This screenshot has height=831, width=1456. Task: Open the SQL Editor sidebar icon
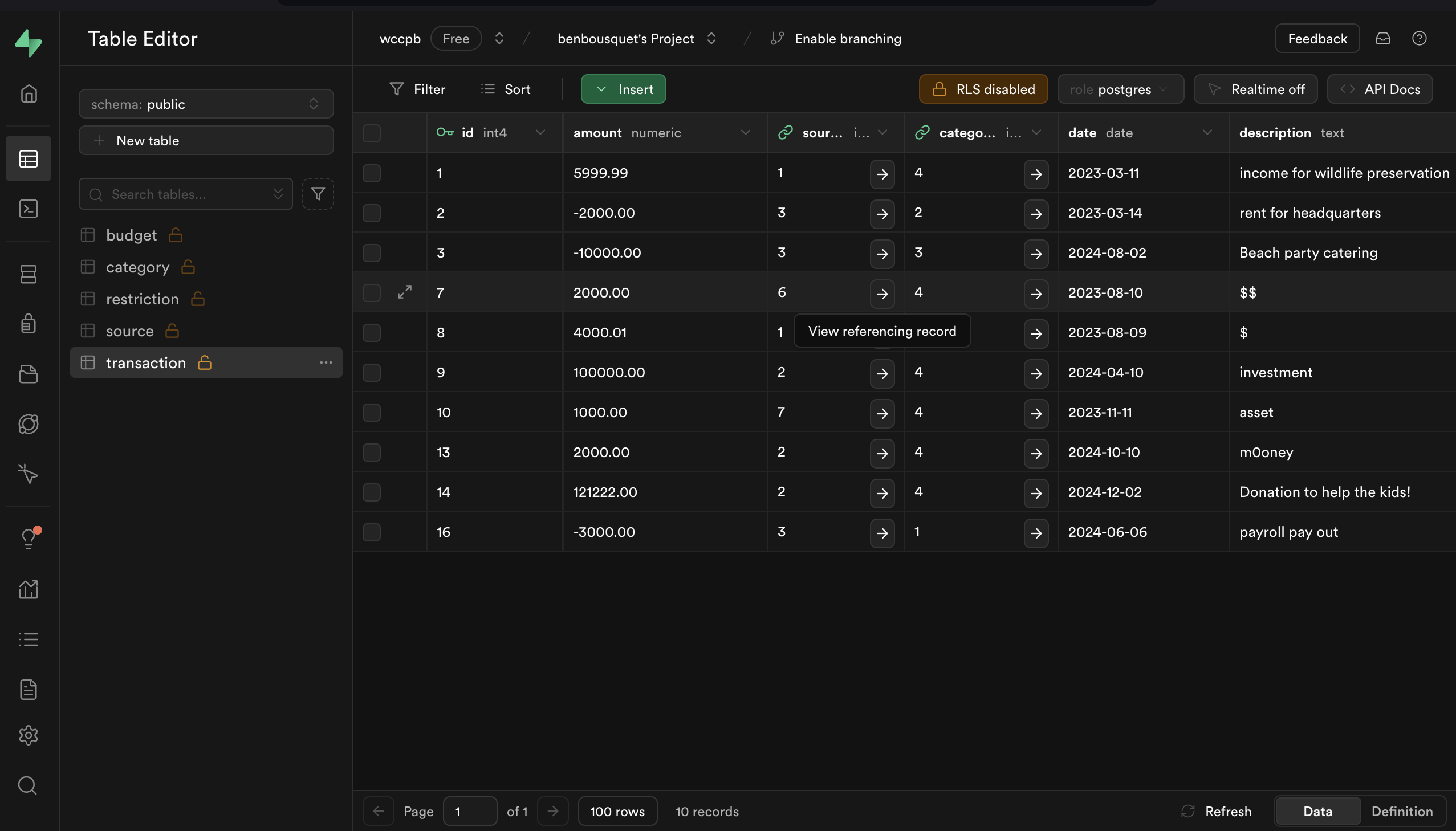coord(28,209)
